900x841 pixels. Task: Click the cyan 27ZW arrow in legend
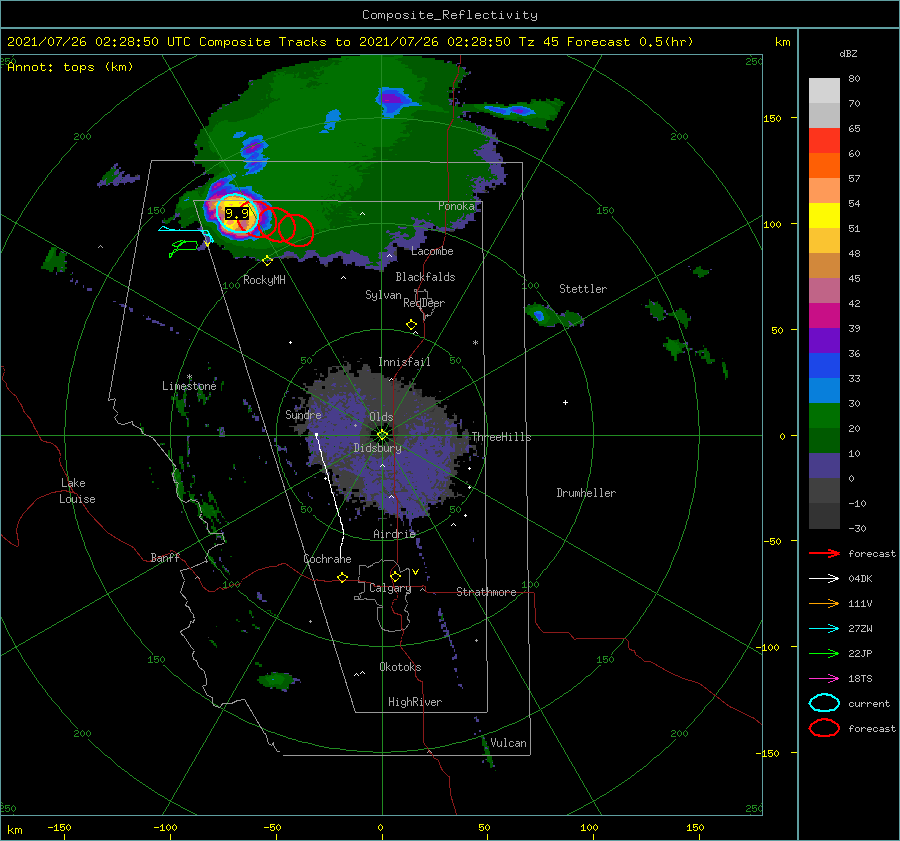pyautogui.click(x=824, y=629)
